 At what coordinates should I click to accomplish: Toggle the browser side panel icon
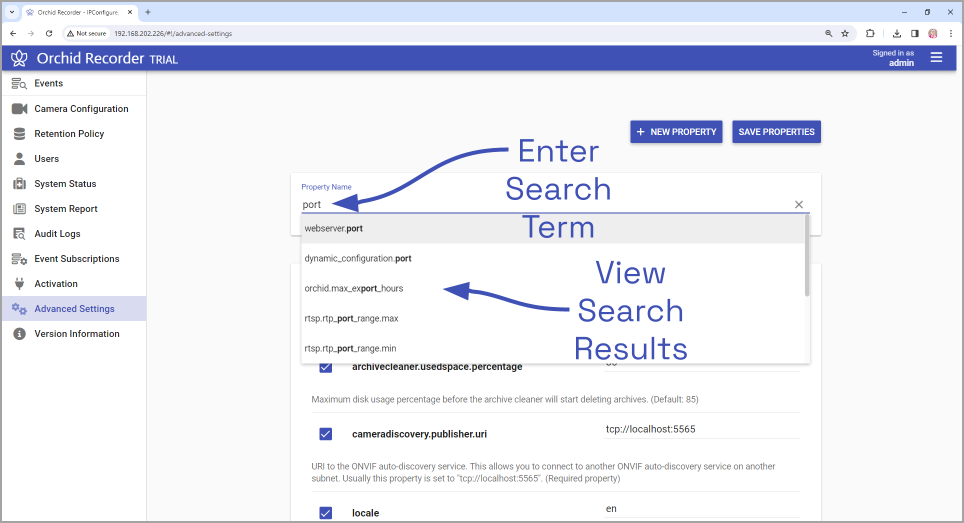pos(915,33)
